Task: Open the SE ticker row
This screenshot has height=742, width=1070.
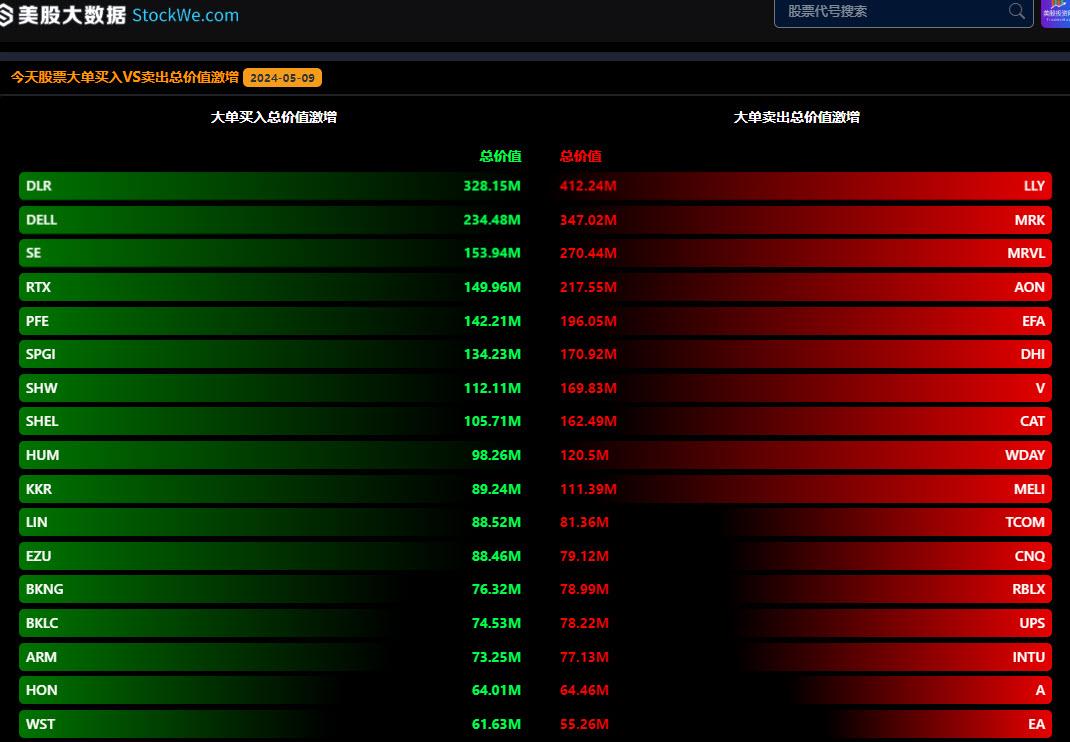Action: 272,253
